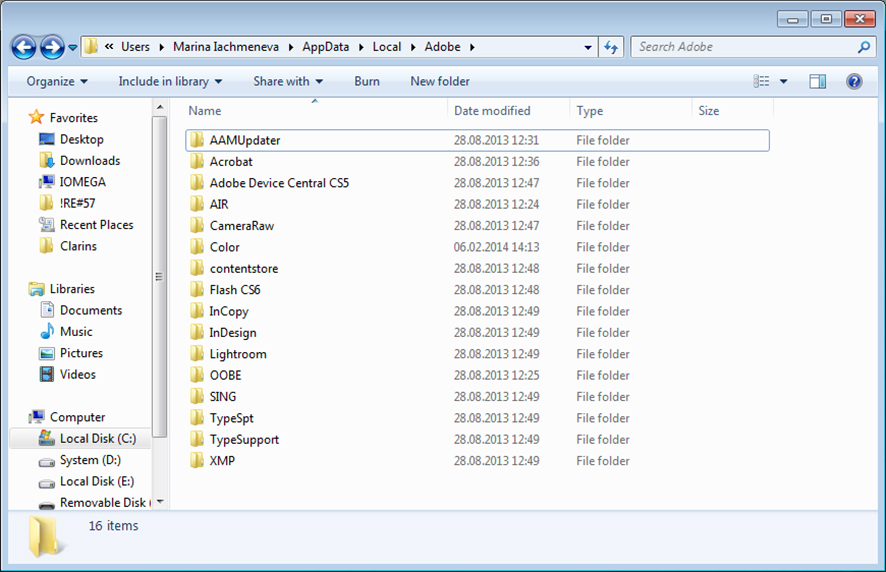Click AppData in the address breadcrumb
The height and width of the screenshot is (572, 886).
(x=325, y=47)
